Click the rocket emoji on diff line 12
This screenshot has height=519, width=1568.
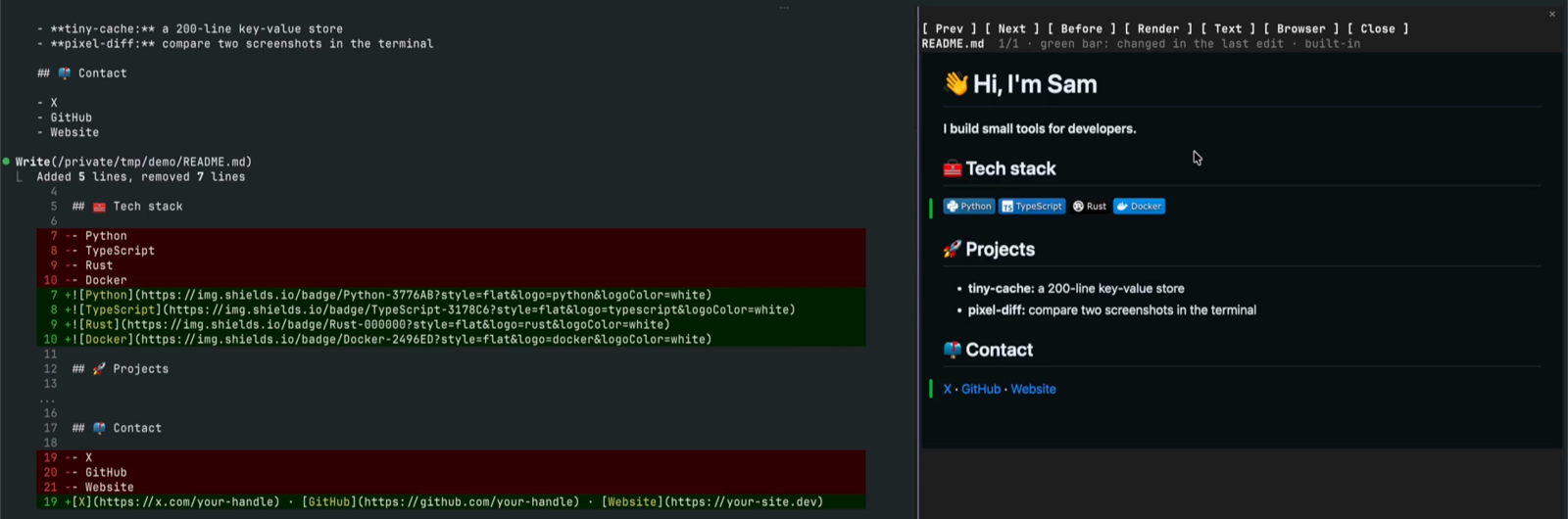click(x=99, y=369)
